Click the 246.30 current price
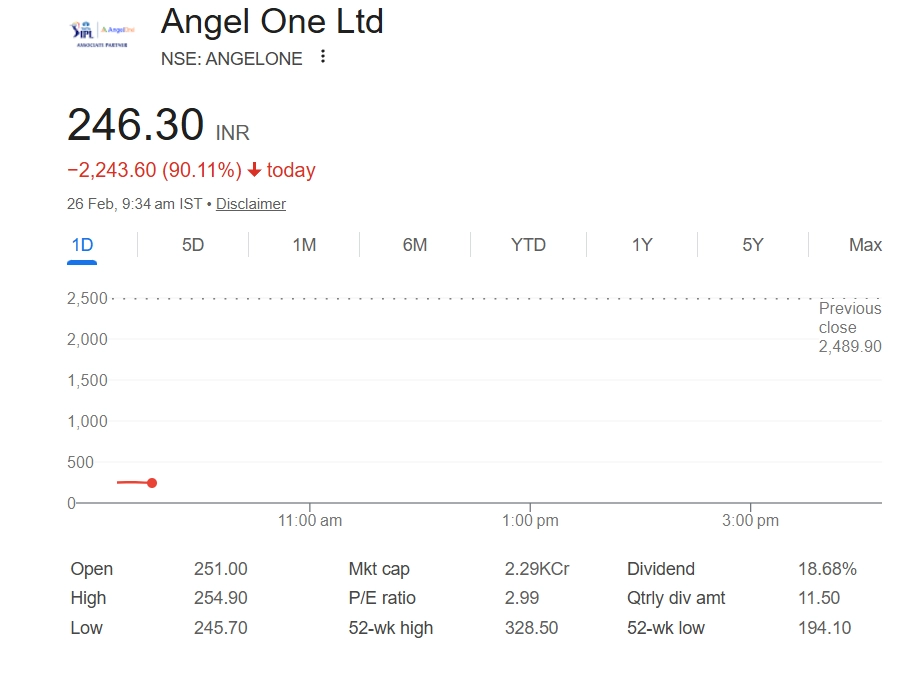This screenshot has width=902, height=686. click(135, 125)
